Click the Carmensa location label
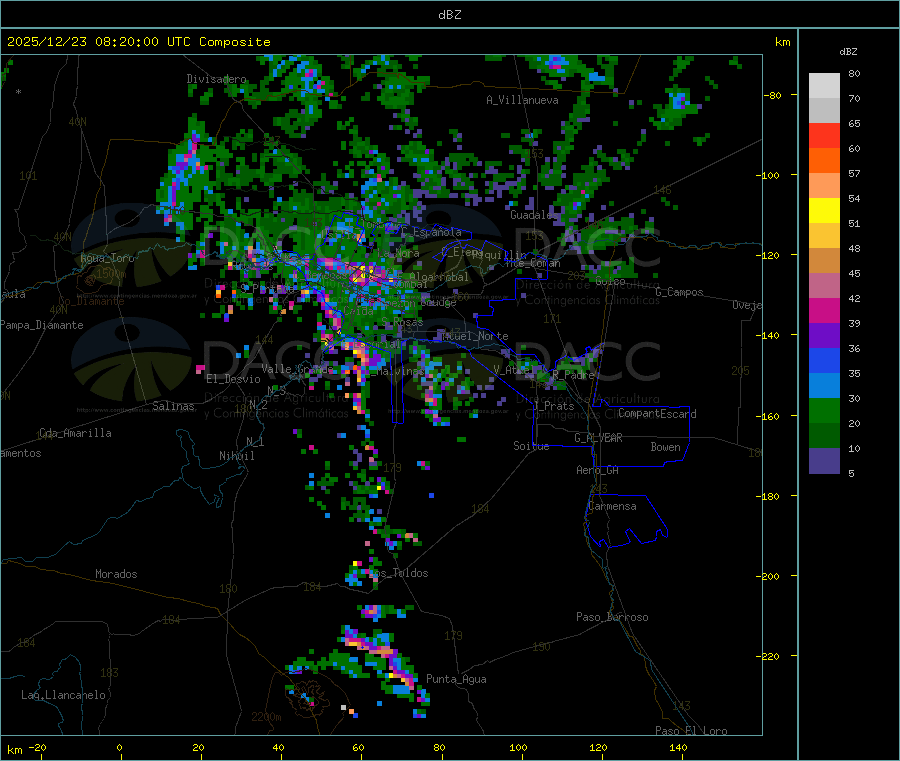 [612, 506]
